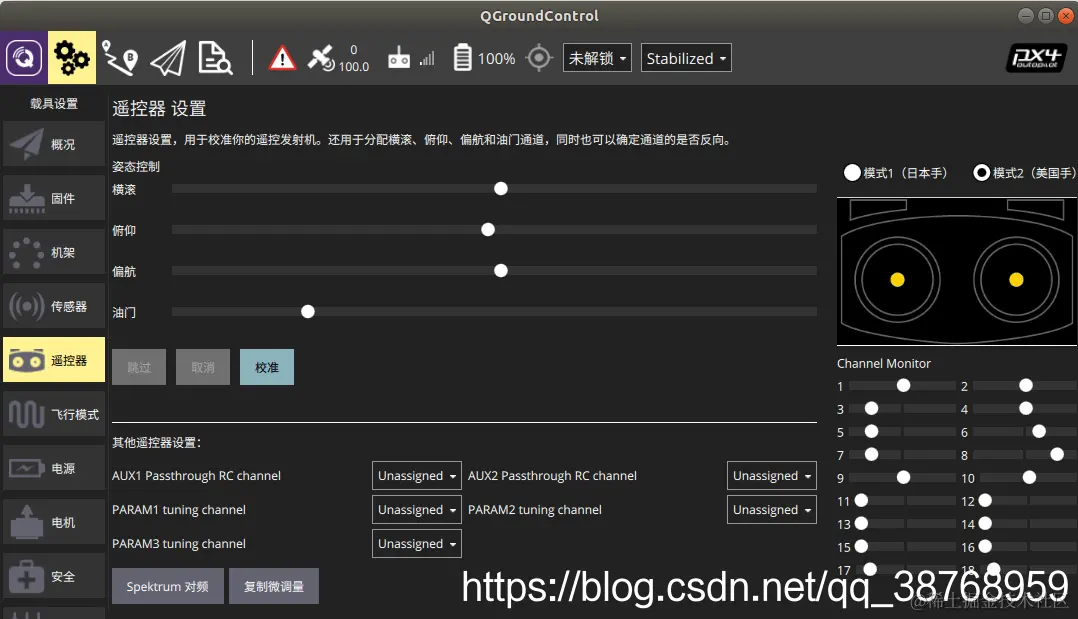The height and width of the screenshot is (619, 1078).
Task: Open the Stabilized flight mode dropdown
Action: point(685,57)
